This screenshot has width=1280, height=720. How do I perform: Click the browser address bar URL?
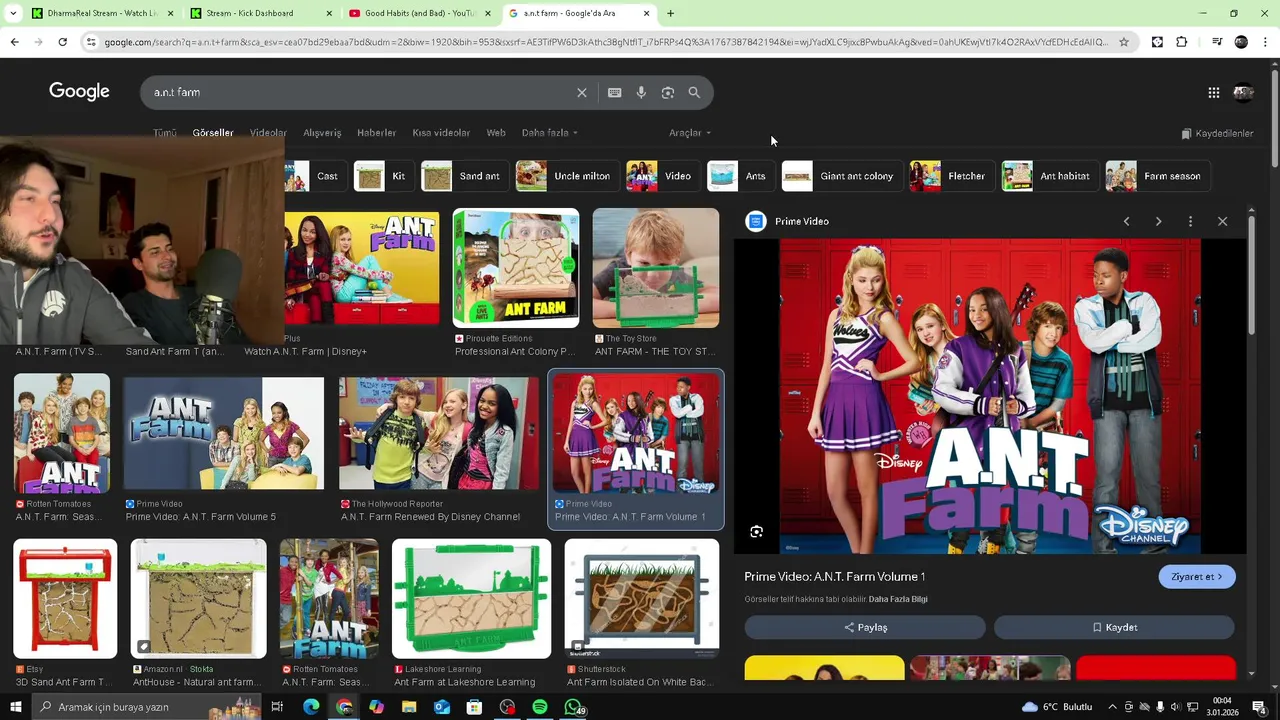(x=605, y=42)
